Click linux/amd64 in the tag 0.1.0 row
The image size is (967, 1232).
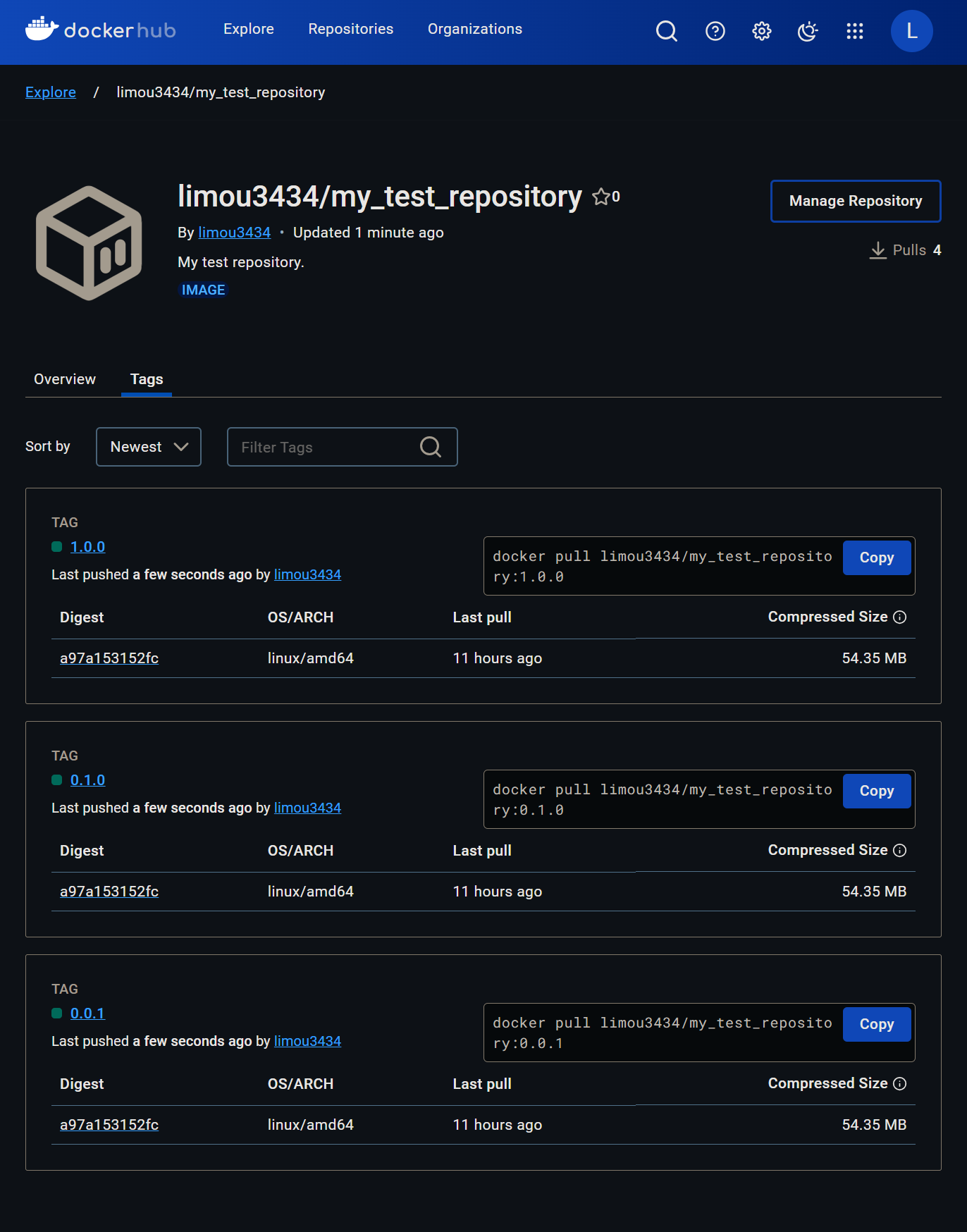point(311,892)
